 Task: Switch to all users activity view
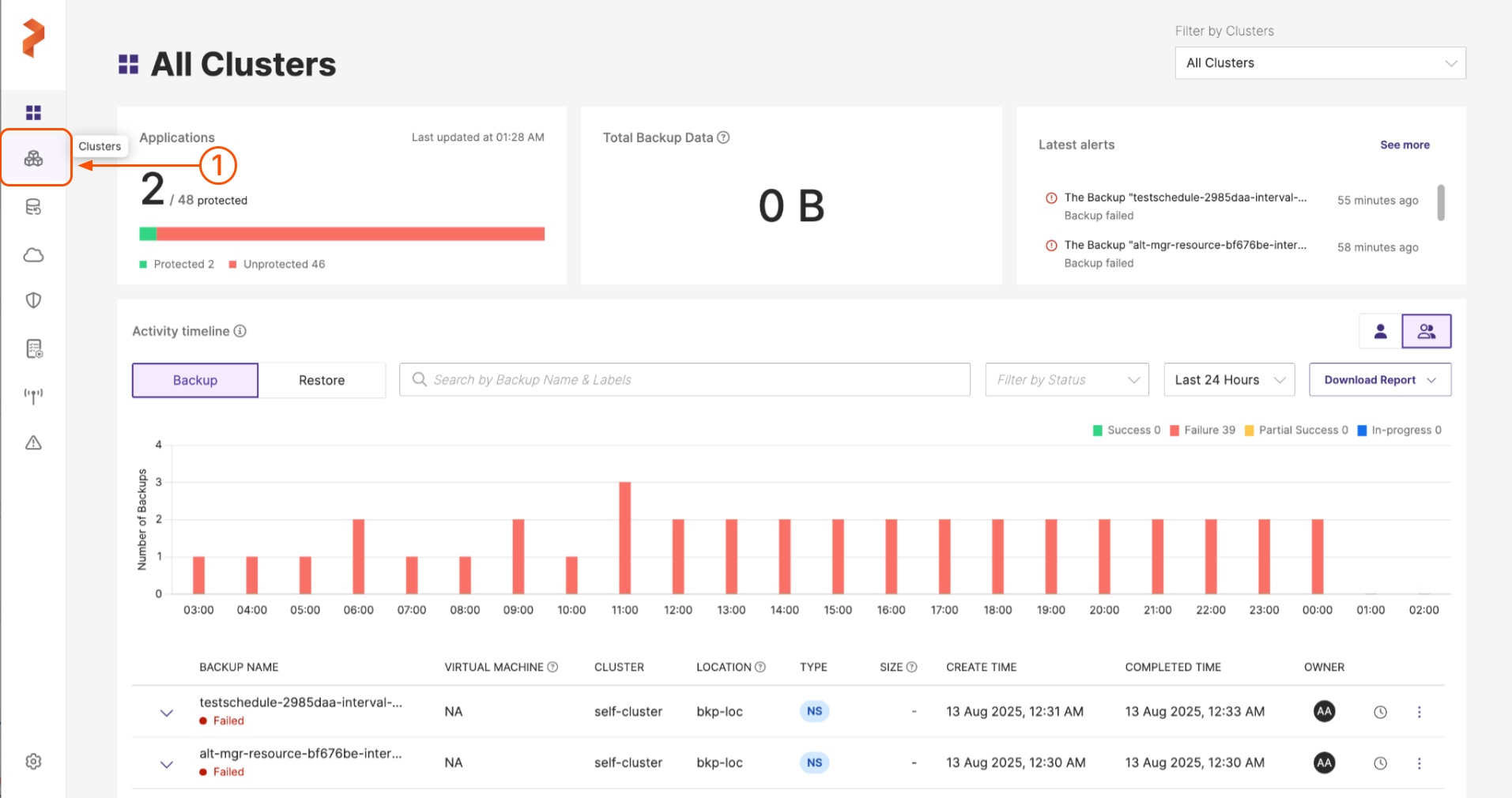point(1426,331)
